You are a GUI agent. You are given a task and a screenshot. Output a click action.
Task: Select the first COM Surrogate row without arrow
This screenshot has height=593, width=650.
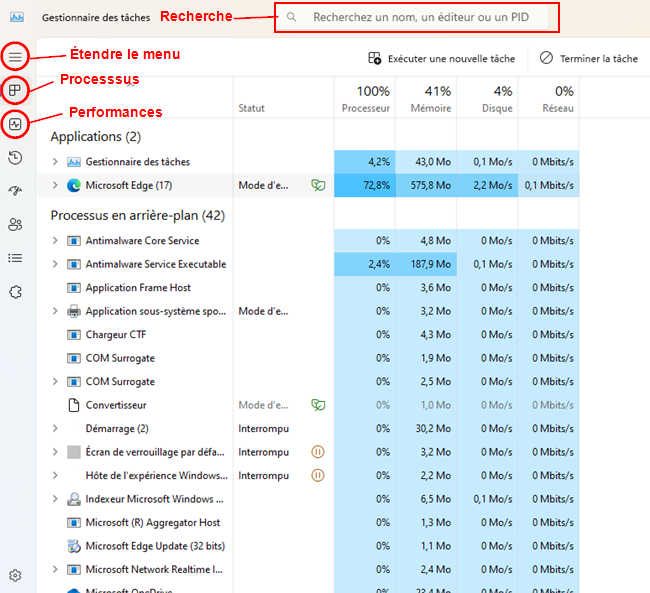pos(308,358)
